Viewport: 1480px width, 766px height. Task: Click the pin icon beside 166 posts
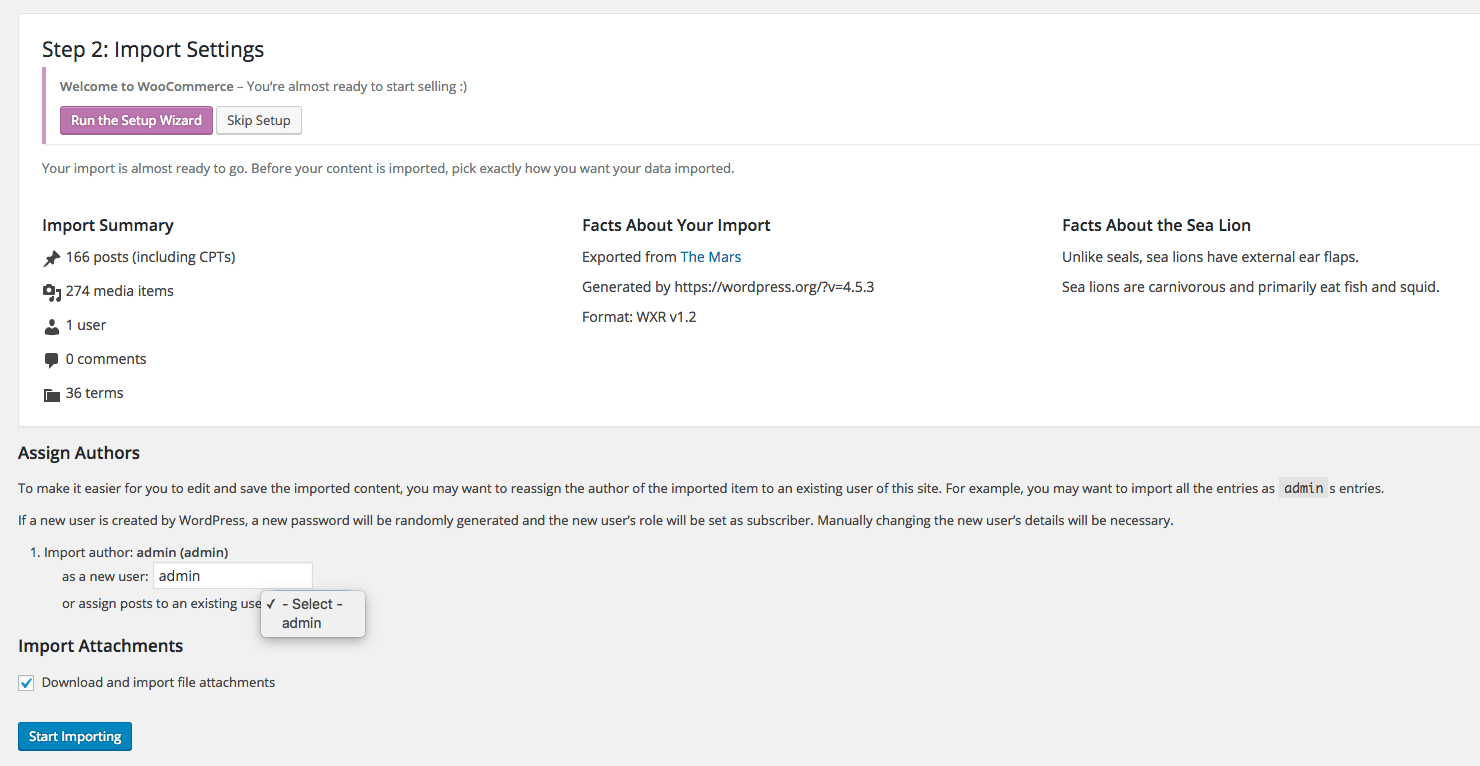pos(52,259)
